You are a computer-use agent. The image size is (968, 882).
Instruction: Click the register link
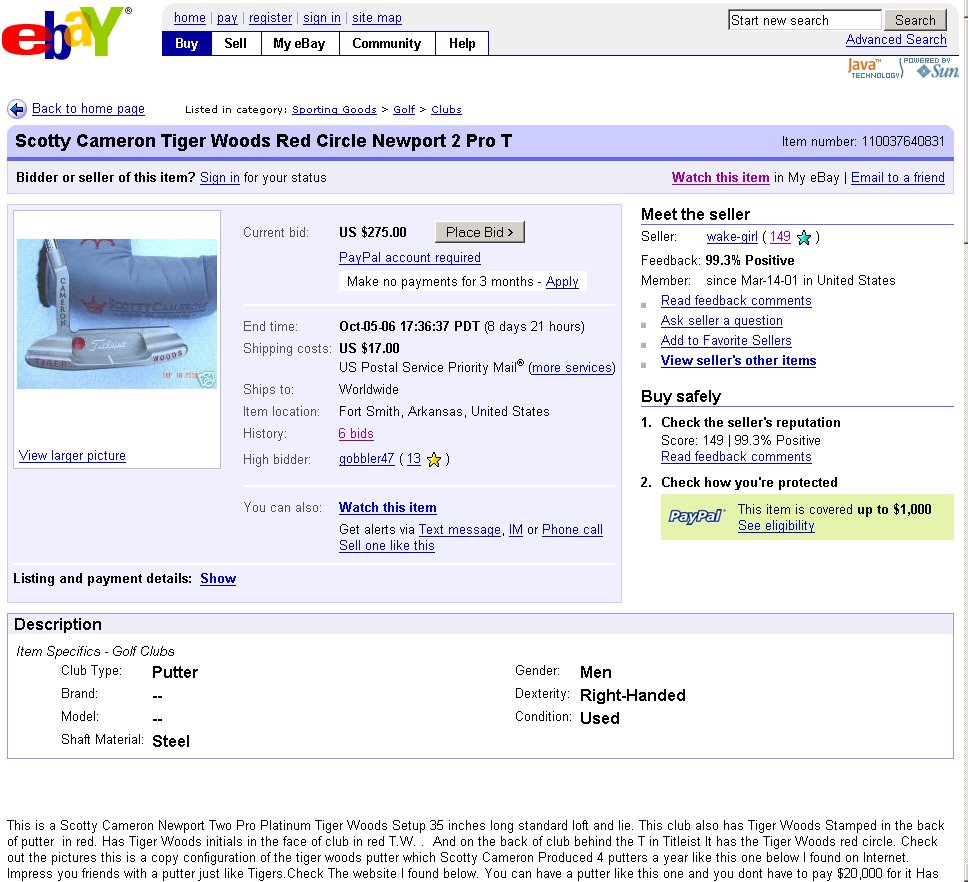(270, 18)
